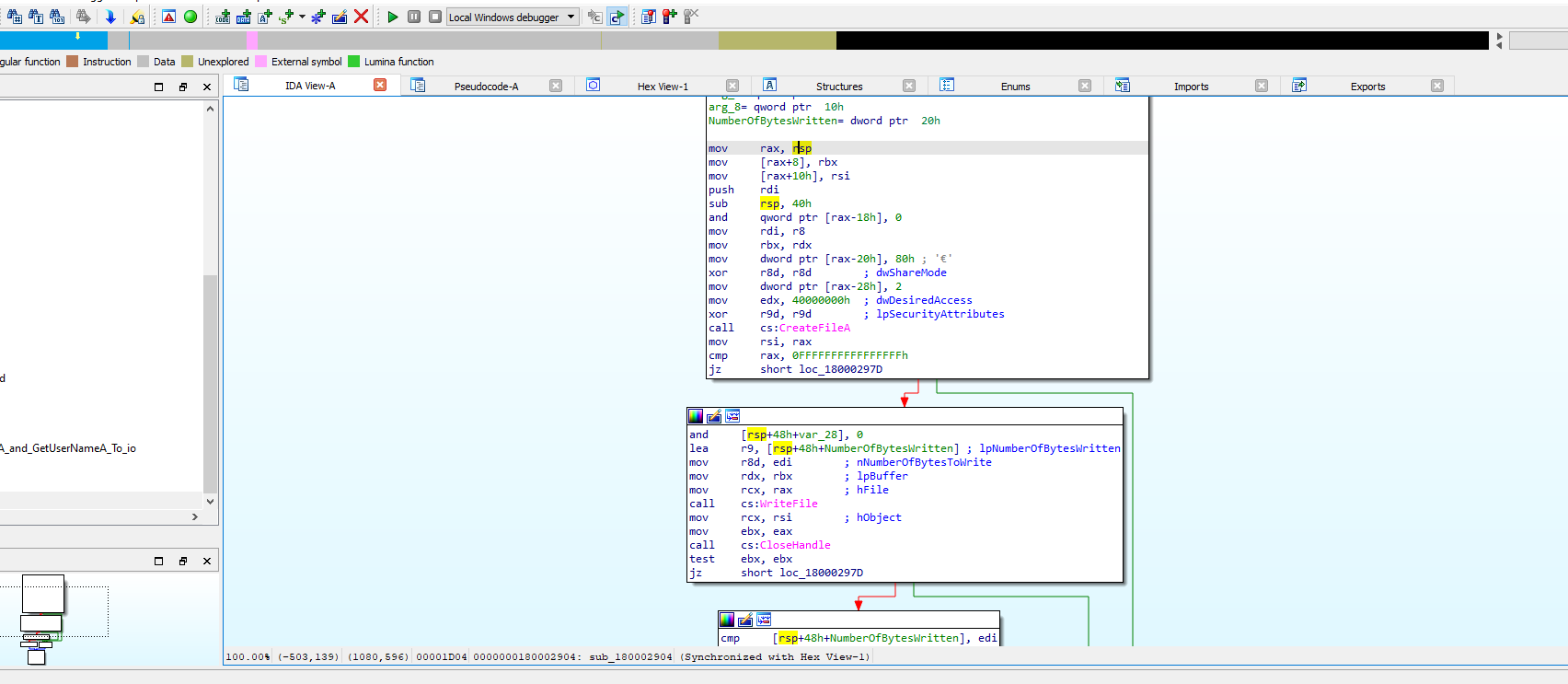The image size is (1568, 684).
Task: Click the CreateFileA call reference
Action: point(814,328)
